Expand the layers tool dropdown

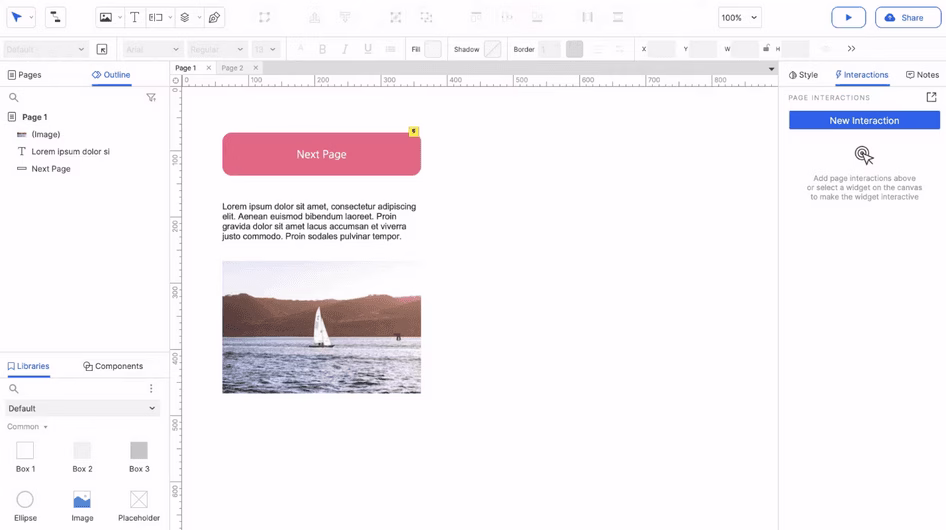(198, 18)
